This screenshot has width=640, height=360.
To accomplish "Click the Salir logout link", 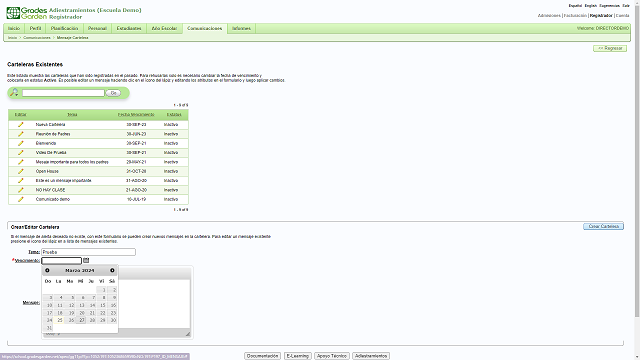I will (x=626, y=6).
